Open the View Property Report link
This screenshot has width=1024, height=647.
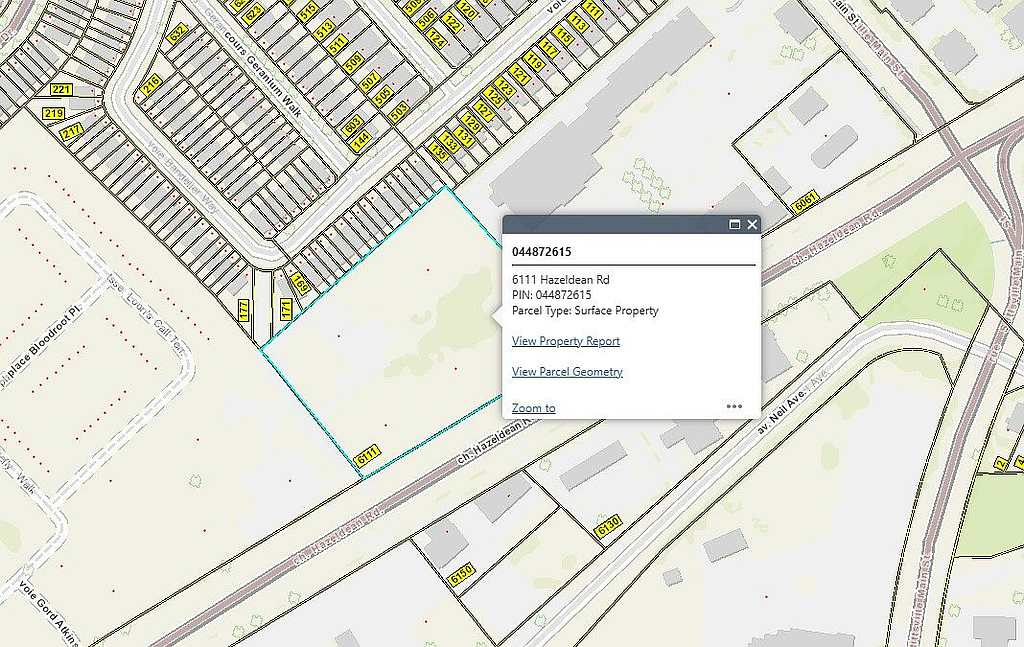click(565, 341)
